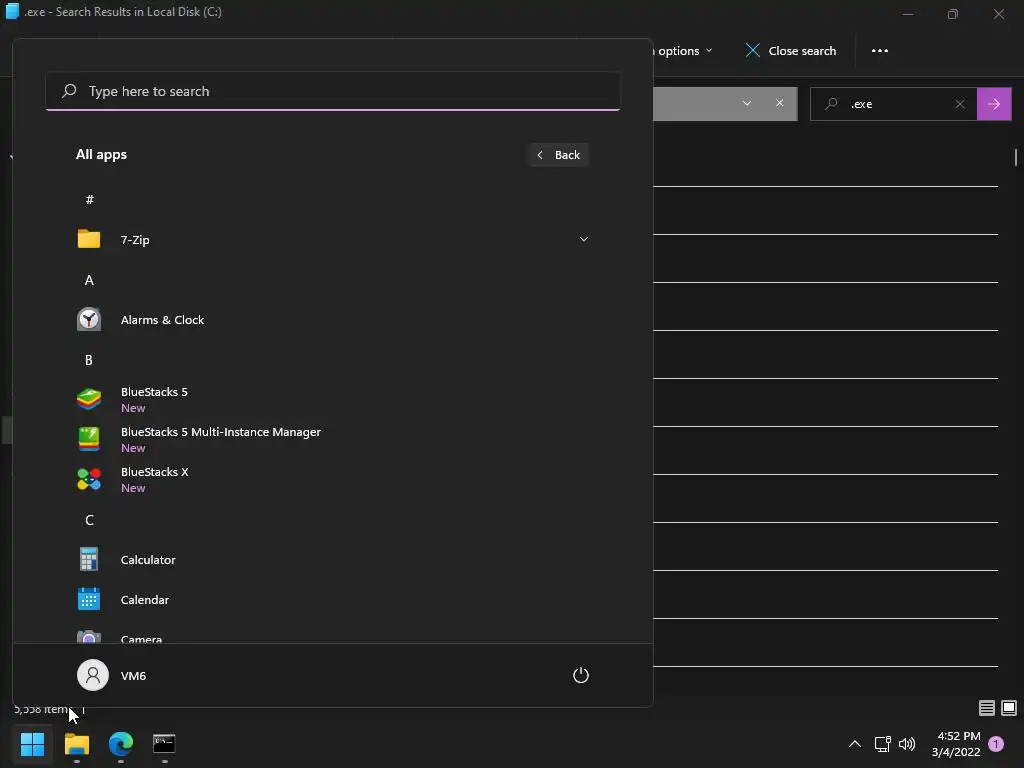Open Microsoft Edge from the taskbar
This screenshot has height=768, width=1024.
tap(121, 744)
